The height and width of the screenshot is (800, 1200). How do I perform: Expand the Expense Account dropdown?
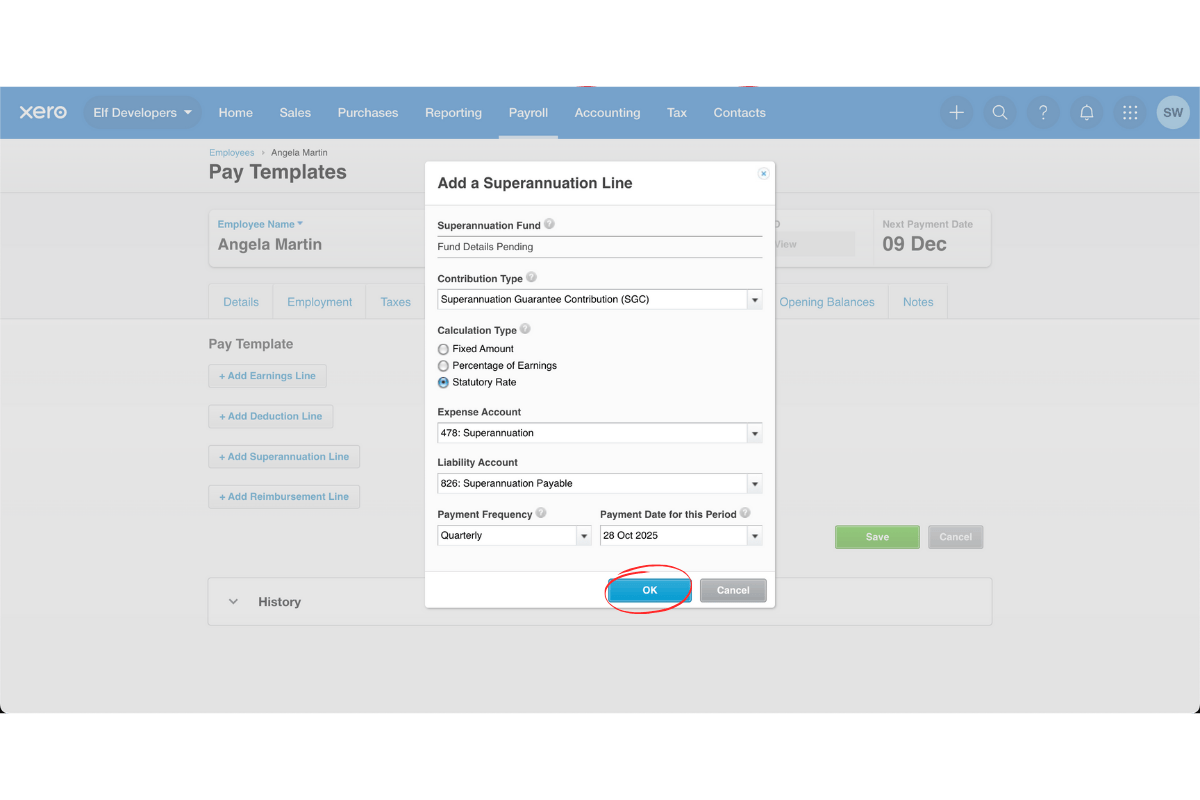pos(755,432)
